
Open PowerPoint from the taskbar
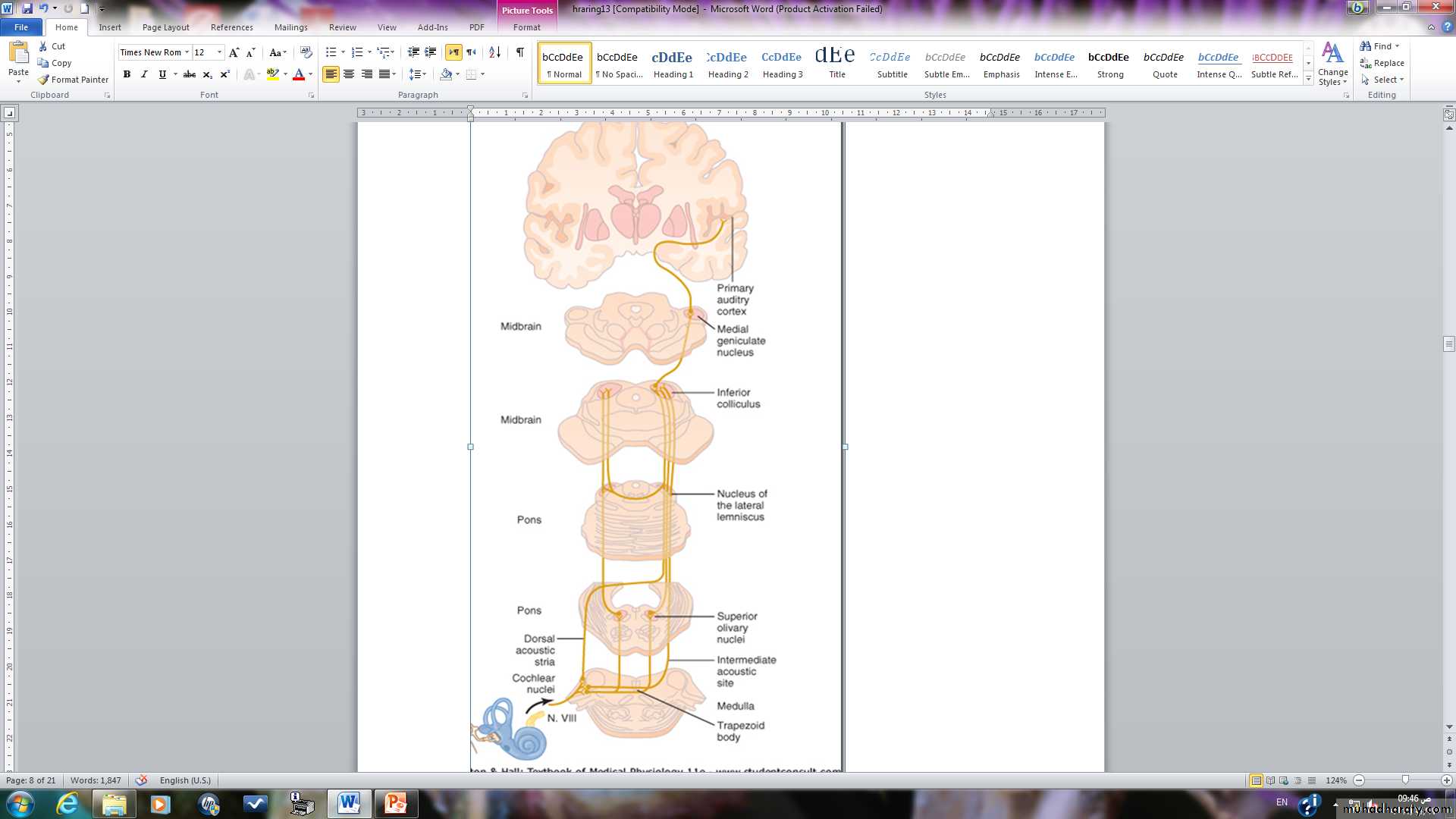tap(395, 803)
